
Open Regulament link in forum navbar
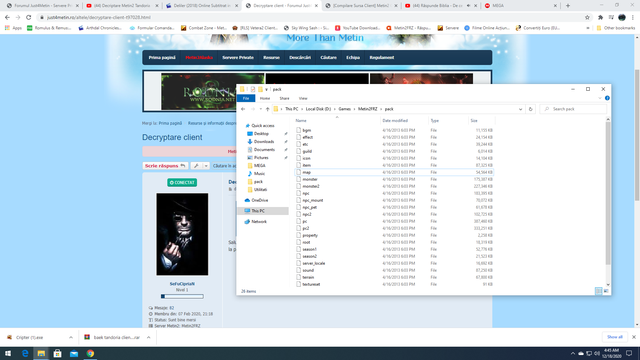(382, 58)
